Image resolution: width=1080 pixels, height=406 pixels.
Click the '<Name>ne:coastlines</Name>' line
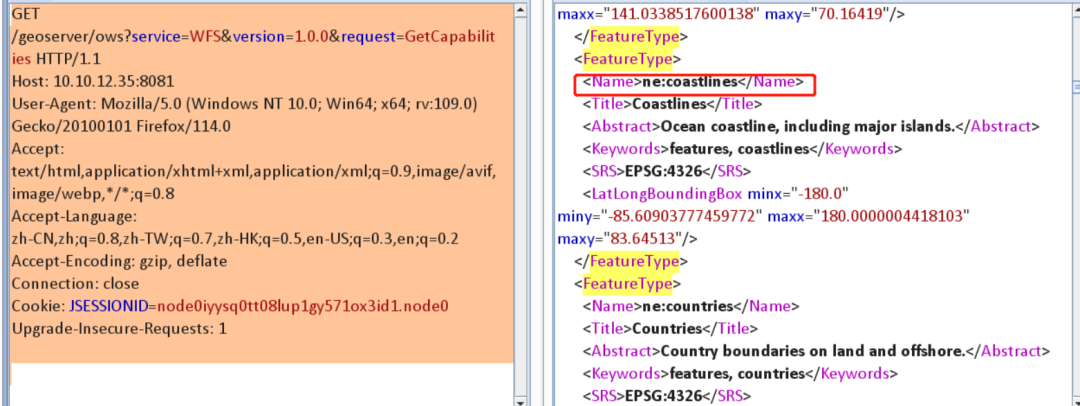tap(694, 82)
